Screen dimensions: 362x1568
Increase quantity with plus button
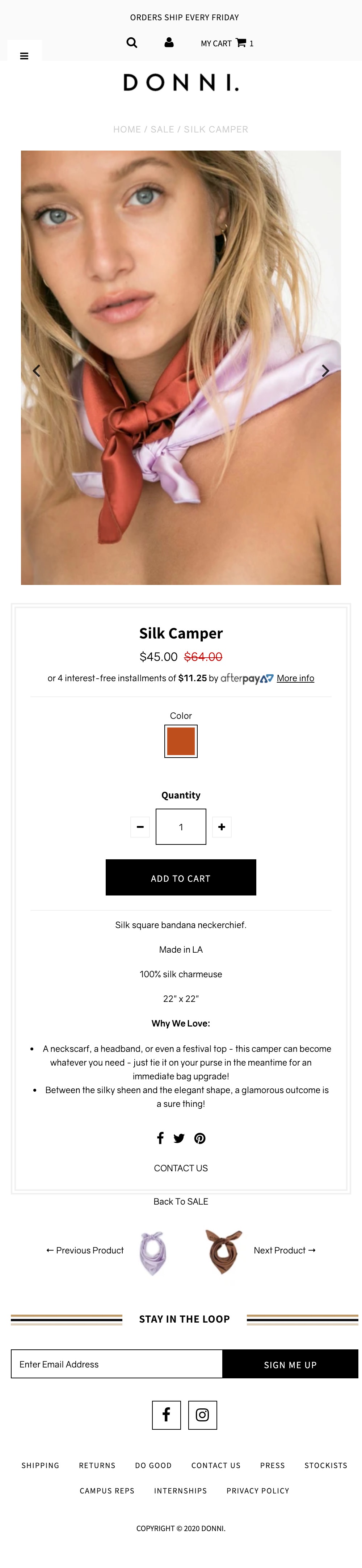(222, 827)
